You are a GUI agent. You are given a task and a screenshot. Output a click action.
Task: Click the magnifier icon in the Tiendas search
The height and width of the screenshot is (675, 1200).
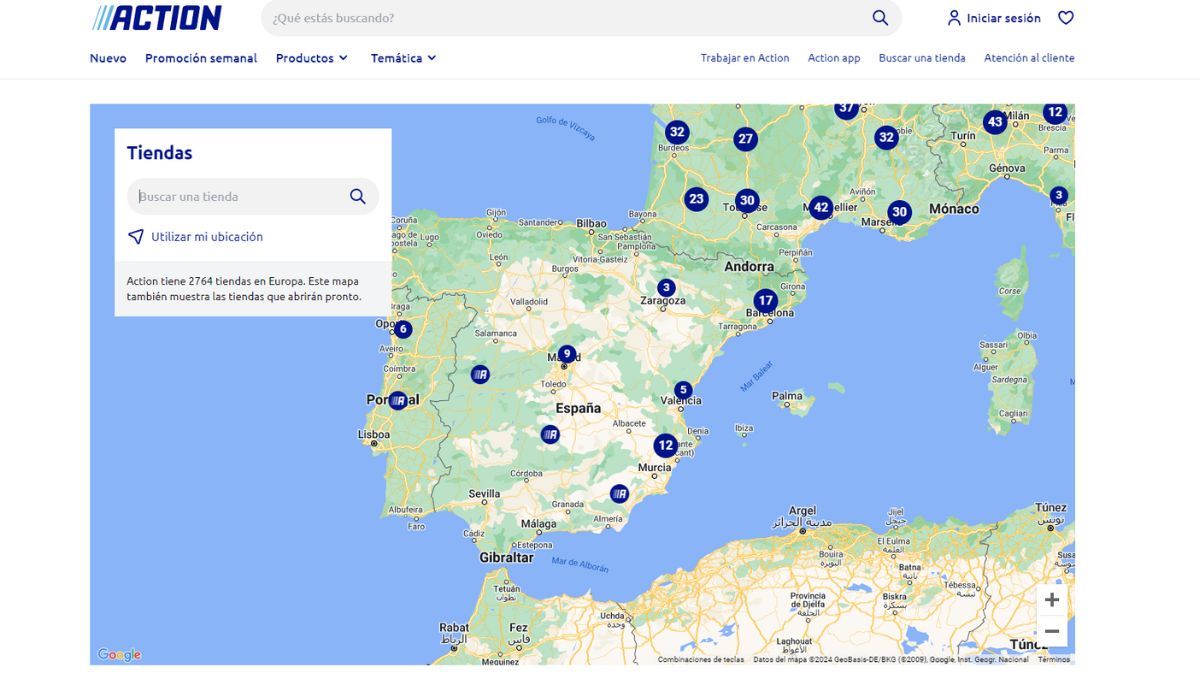(357, 197)
